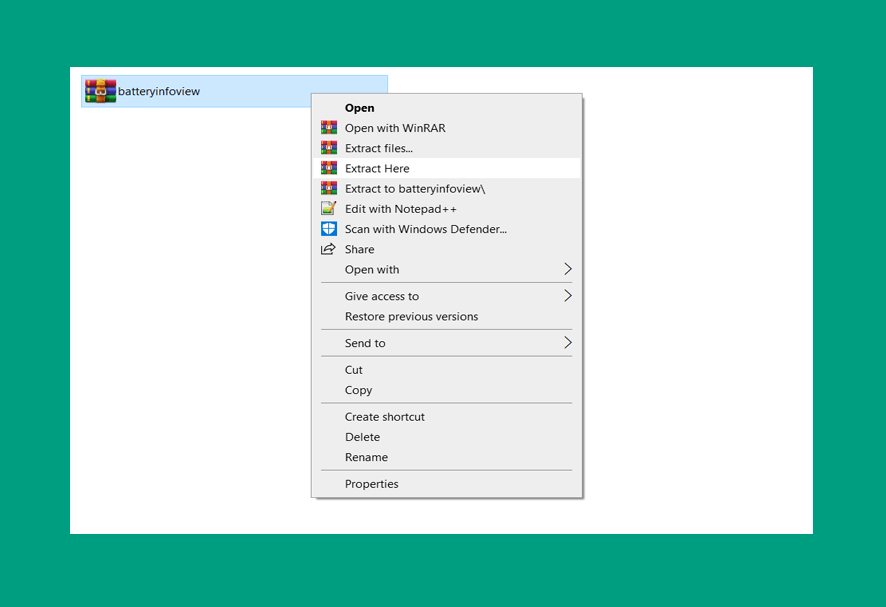Select Extract to batteryinfoview\ option
The height and width of the screenshot is (607, 886).
coord(446,188)
